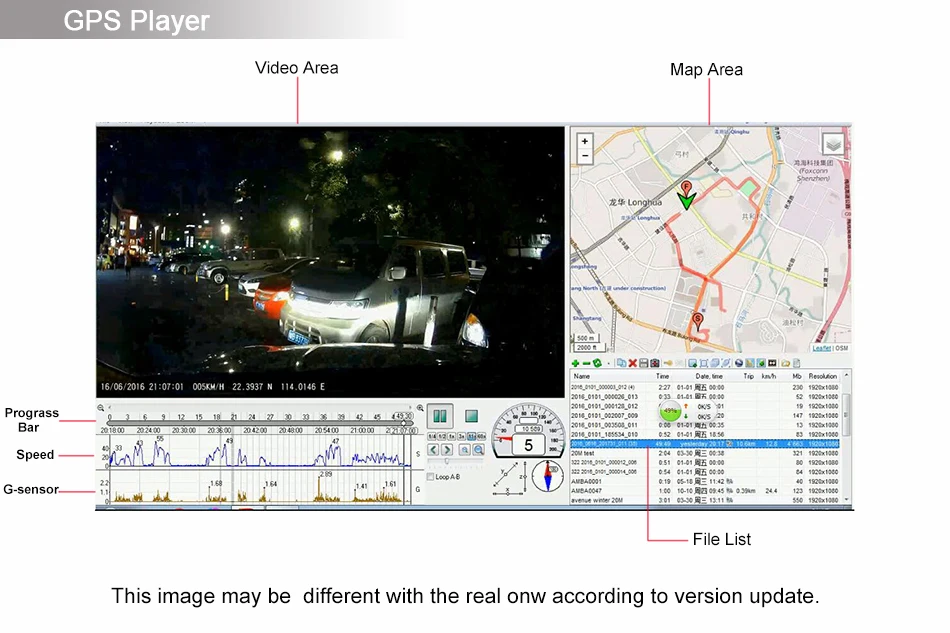950x633 pixels.
Task: Click the video zoom out magnifier button
Action: (479, 449)
